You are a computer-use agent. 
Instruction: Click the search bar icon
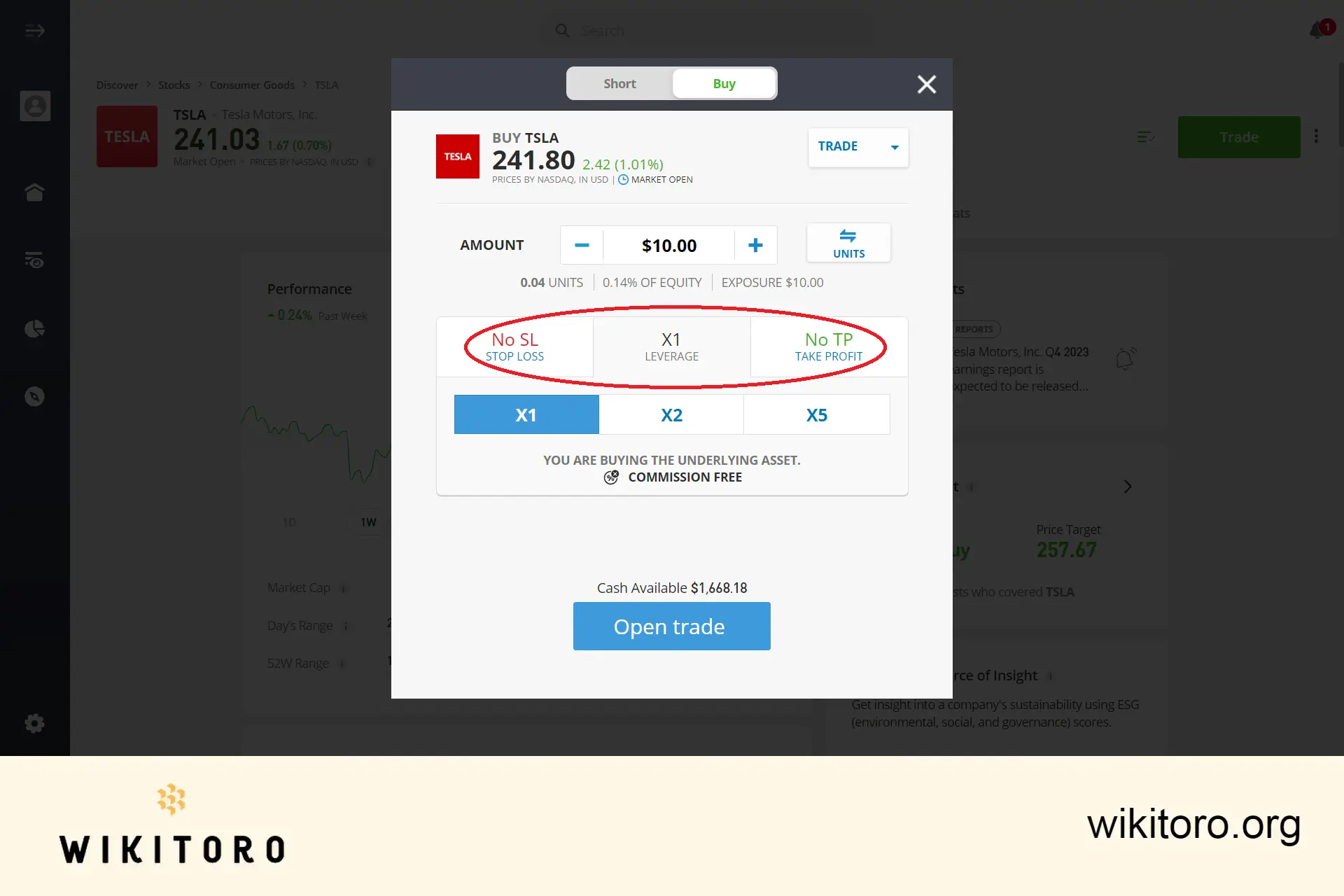click(563, 29)
